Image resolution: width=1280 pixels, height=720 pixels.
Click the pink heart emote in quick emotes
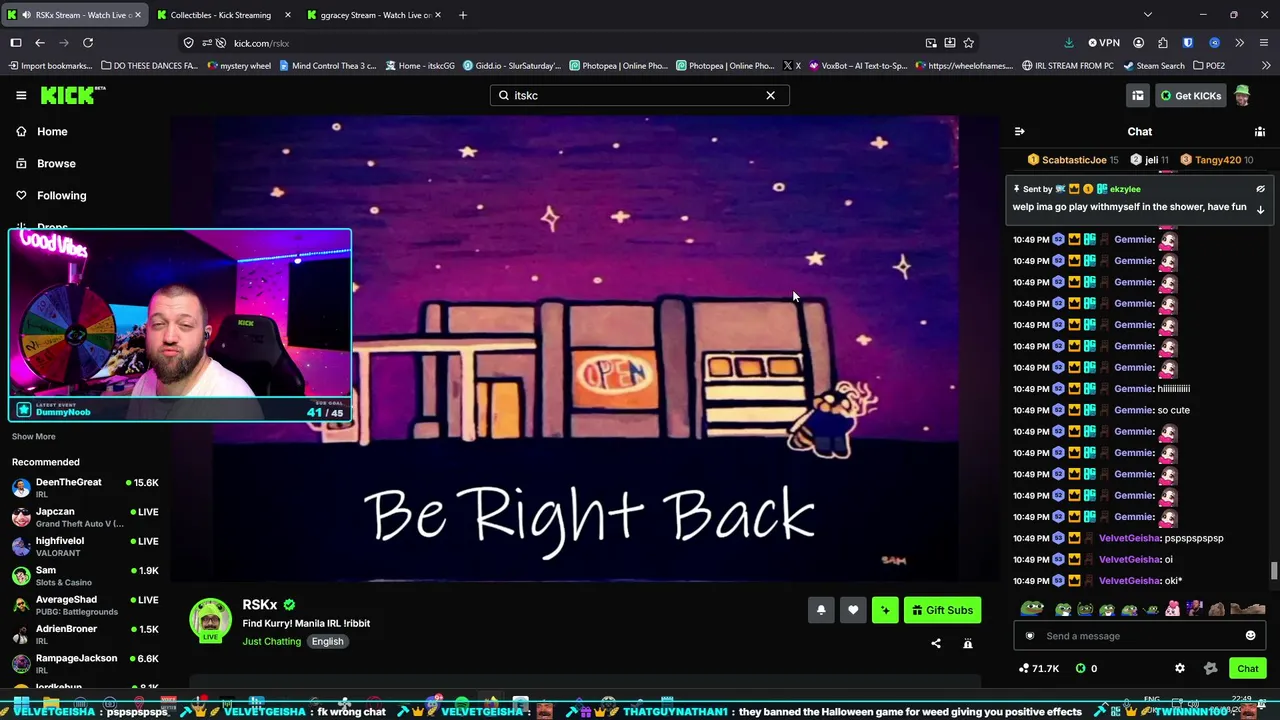pyautogui.click(x=1172, y=609)
